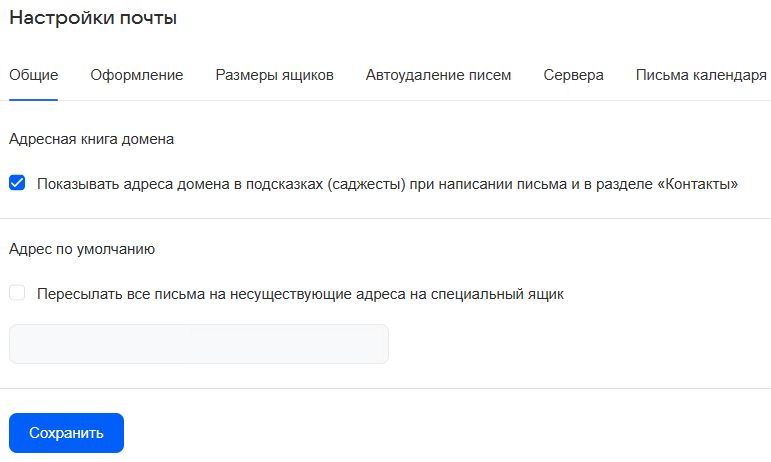Click the label text 'Показывать адреса домена в подсказках'
This screenshot has height=462, width=771.
pyautogui.click(x=180, y=184)
